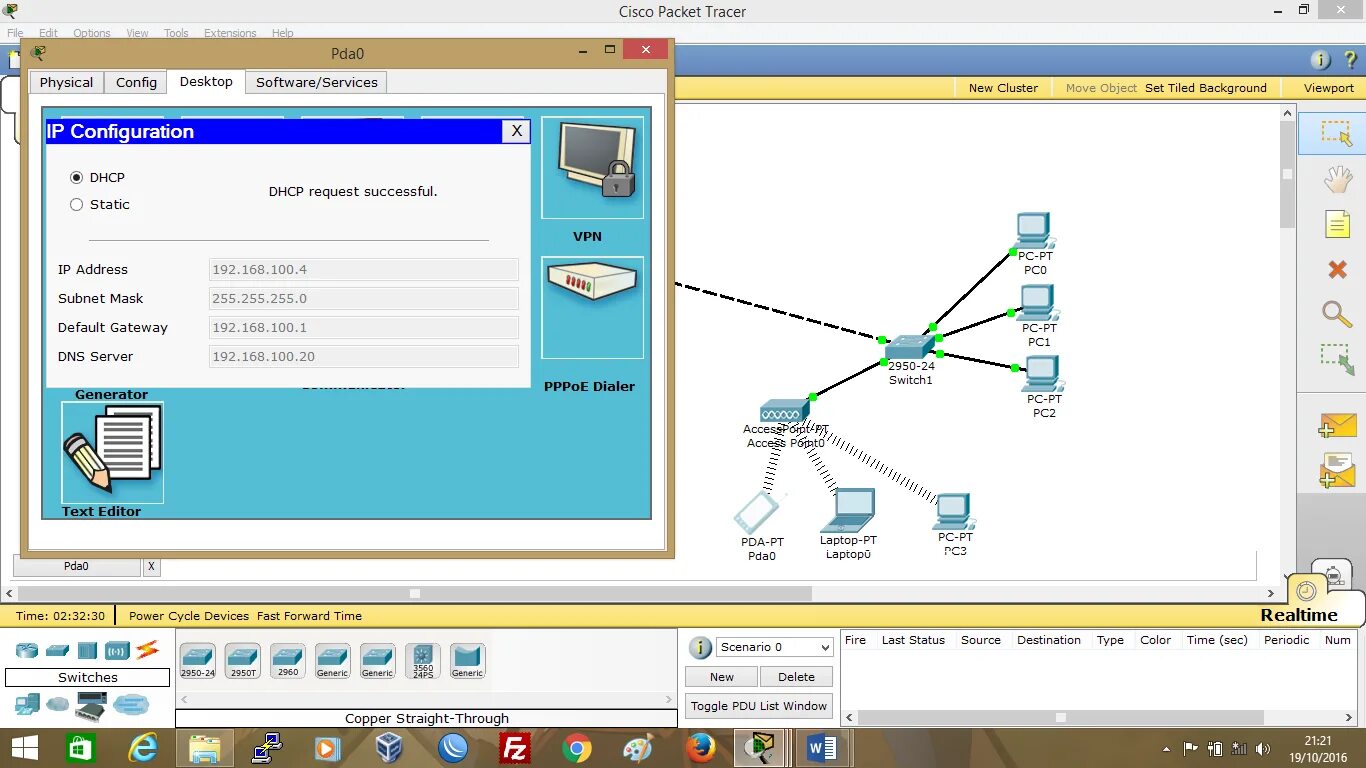
Task: Close the IP Configuration panel
Action: coord(516,131)
